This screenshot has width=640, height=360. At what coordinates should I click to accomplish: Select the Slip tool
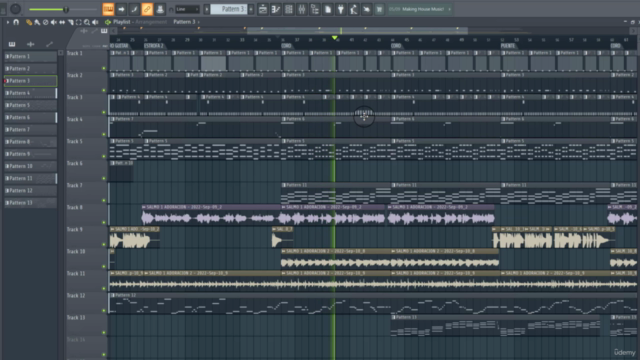click(x=62, y=22)
